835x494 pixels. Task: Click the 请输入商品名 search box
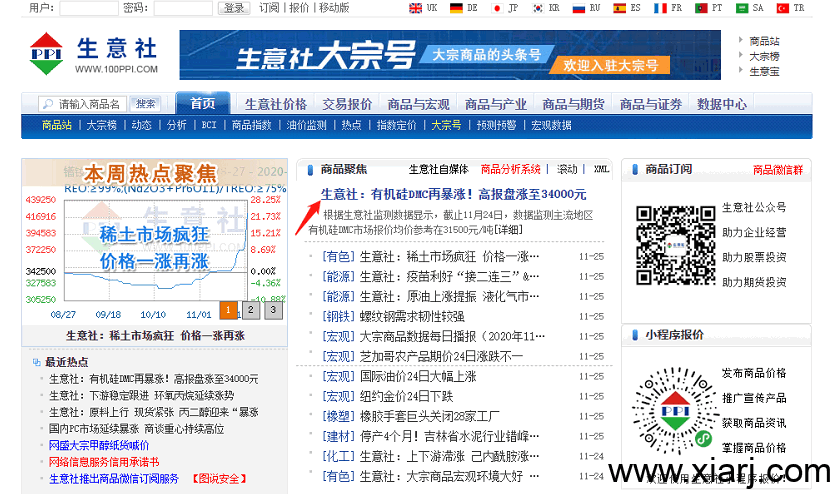pos(82,104)
